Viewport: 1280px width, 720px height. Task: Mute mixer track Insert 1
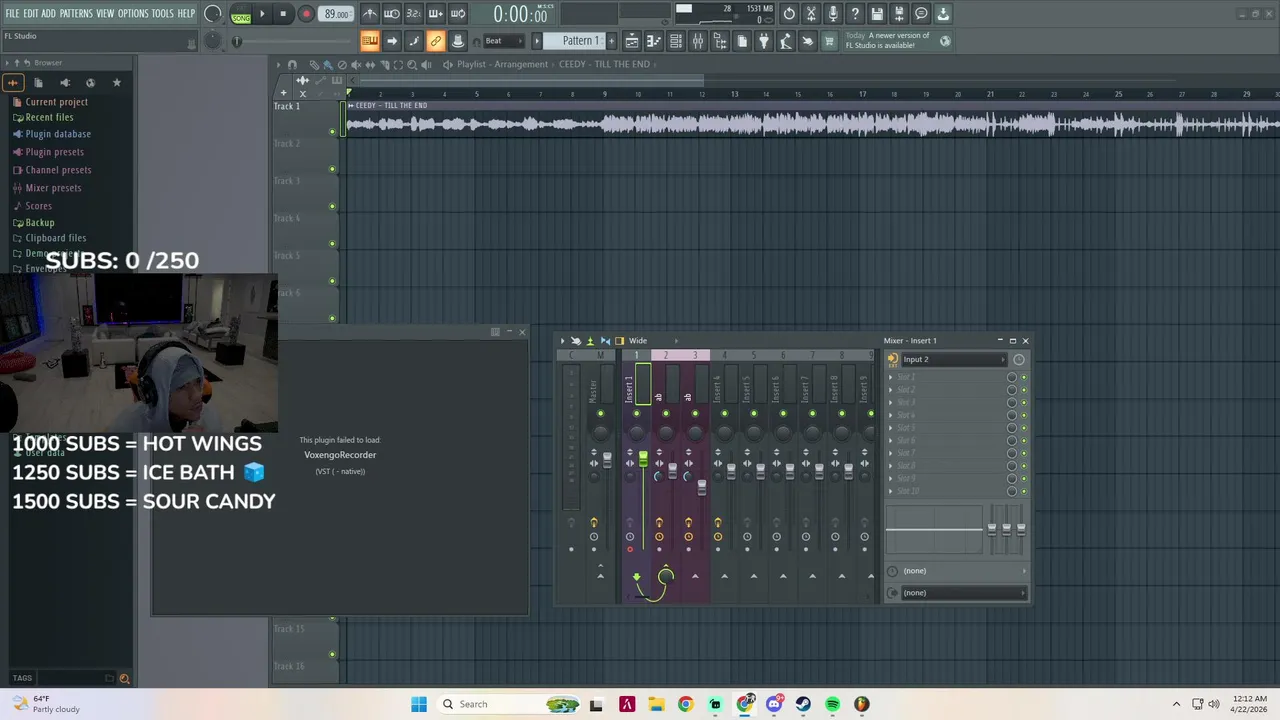pos(636,414)
